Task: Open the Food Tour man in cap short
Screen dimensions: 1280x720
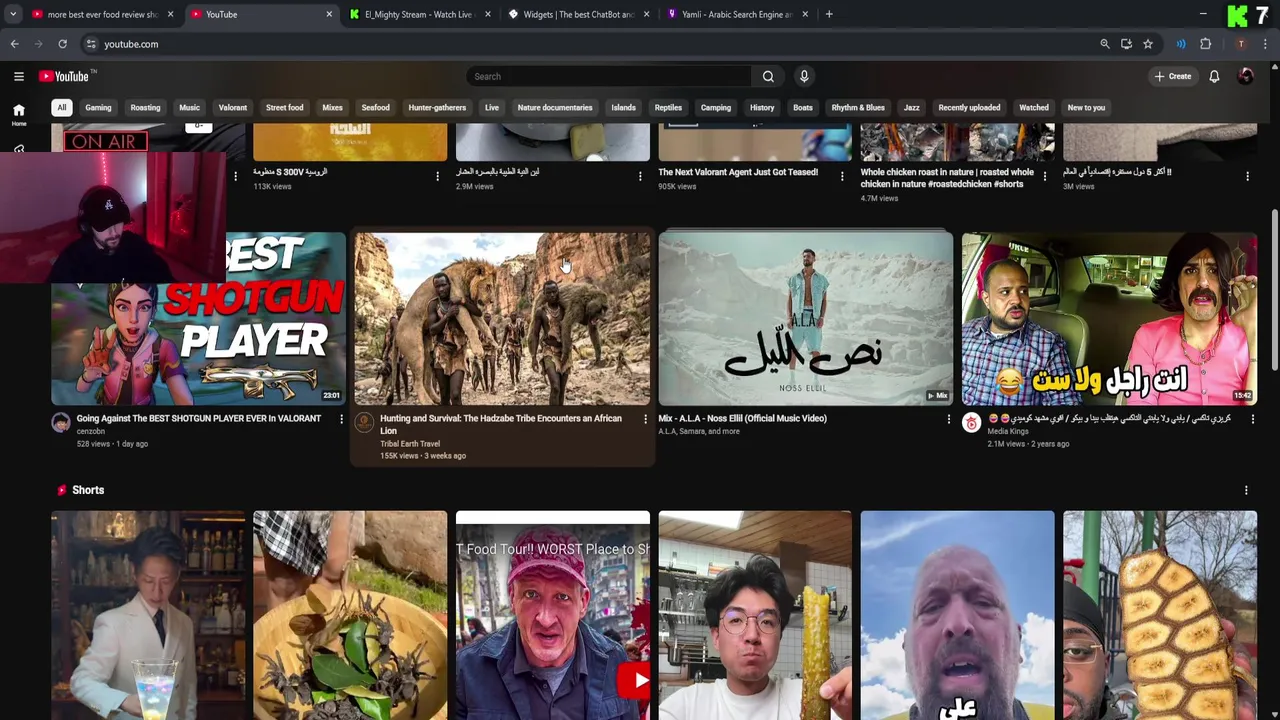Action: click(x=553, y=615)
